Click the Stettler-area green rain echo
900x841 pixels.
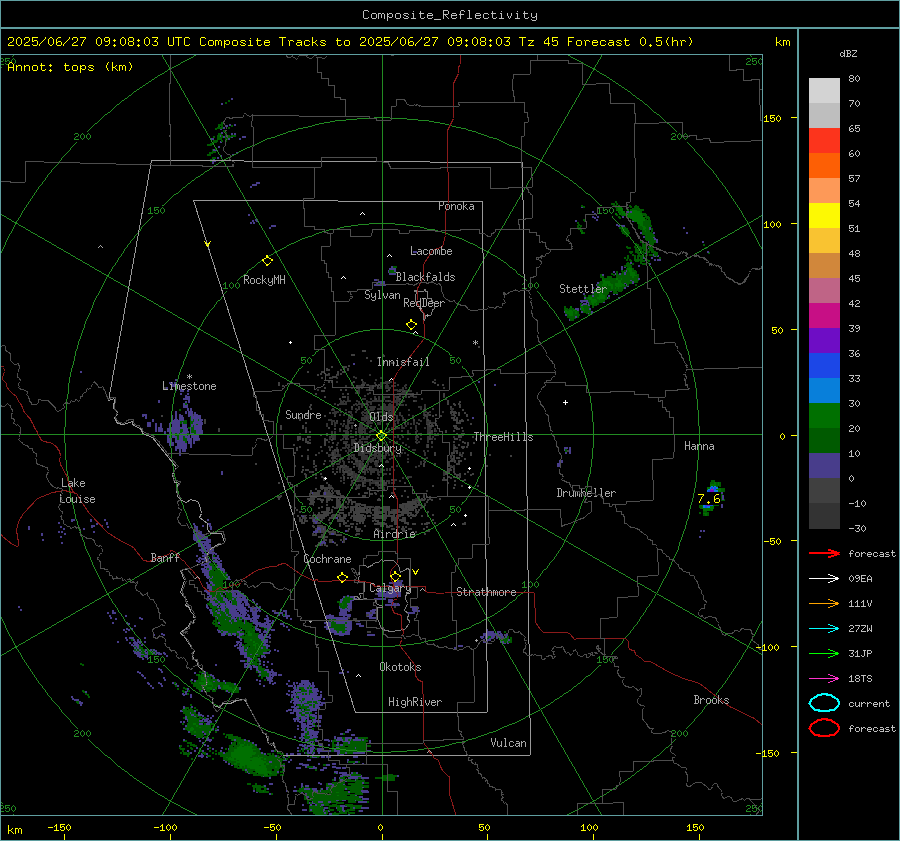(603, 293)
